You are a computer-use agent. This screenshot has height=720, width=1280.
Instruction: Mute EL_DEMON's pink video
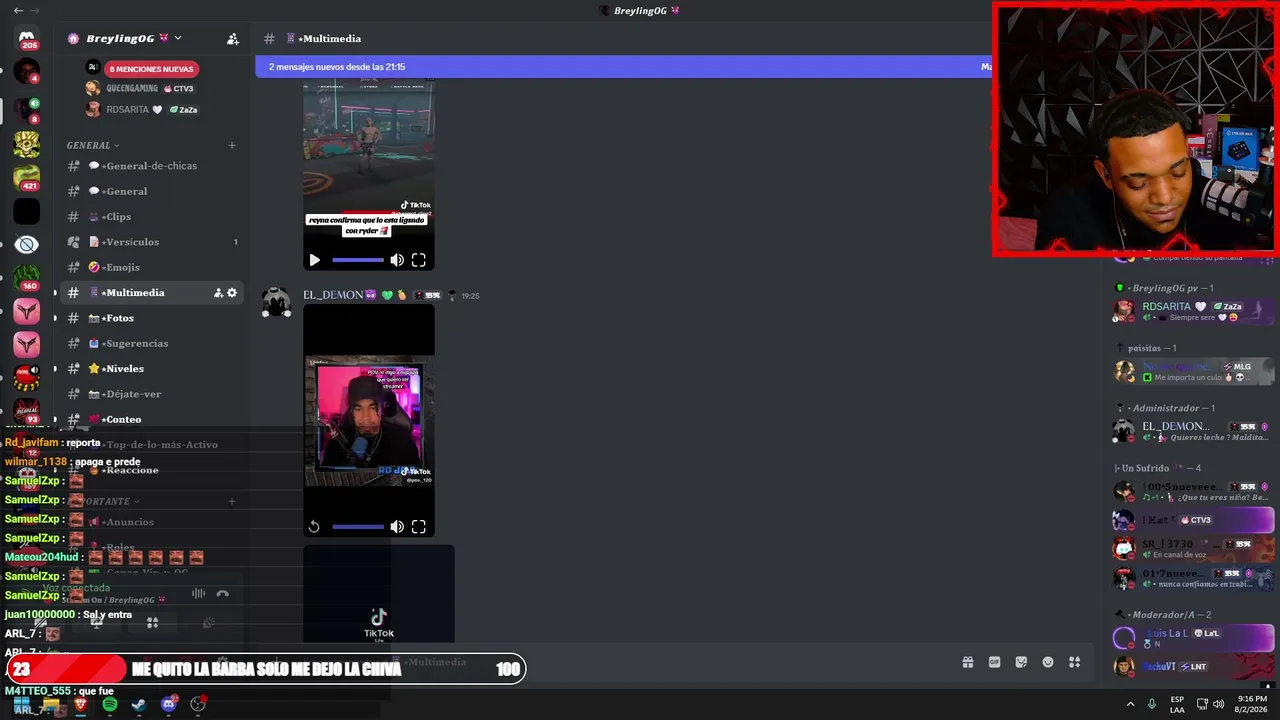397,527
